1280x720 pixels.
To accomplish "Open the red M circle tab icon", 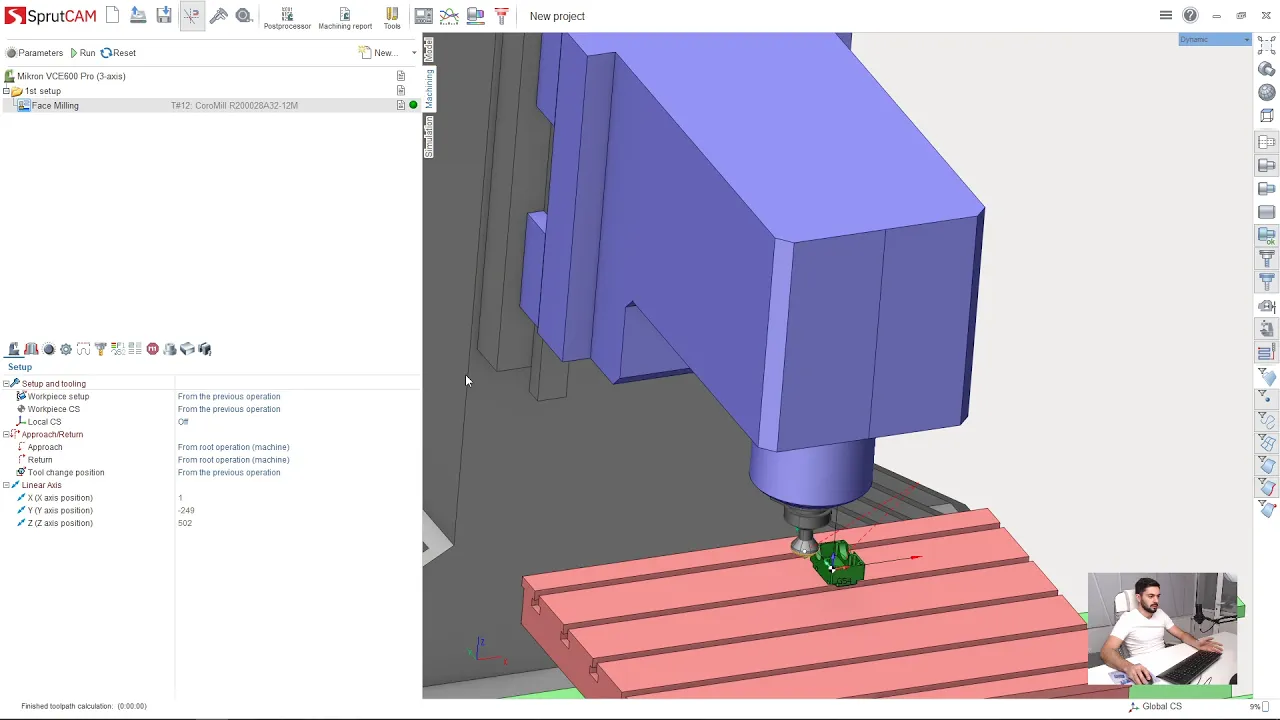I will tap(152, 349).
